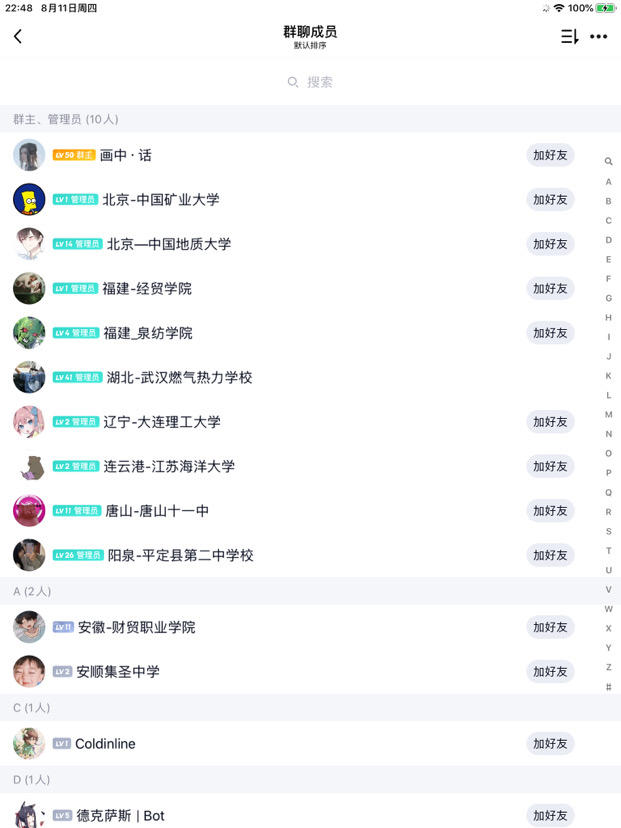This screenshot has width=621, height=828.
Task: Add 福建-经贸学院 as friend
Action: click(x=550, y=288)
